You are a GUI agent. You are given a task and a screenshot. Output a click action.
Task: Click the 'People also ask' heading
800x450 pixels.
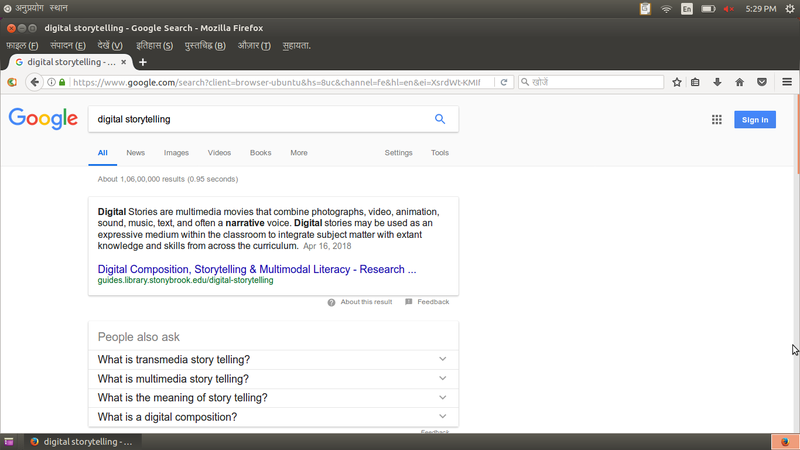[x=139, y=337]
